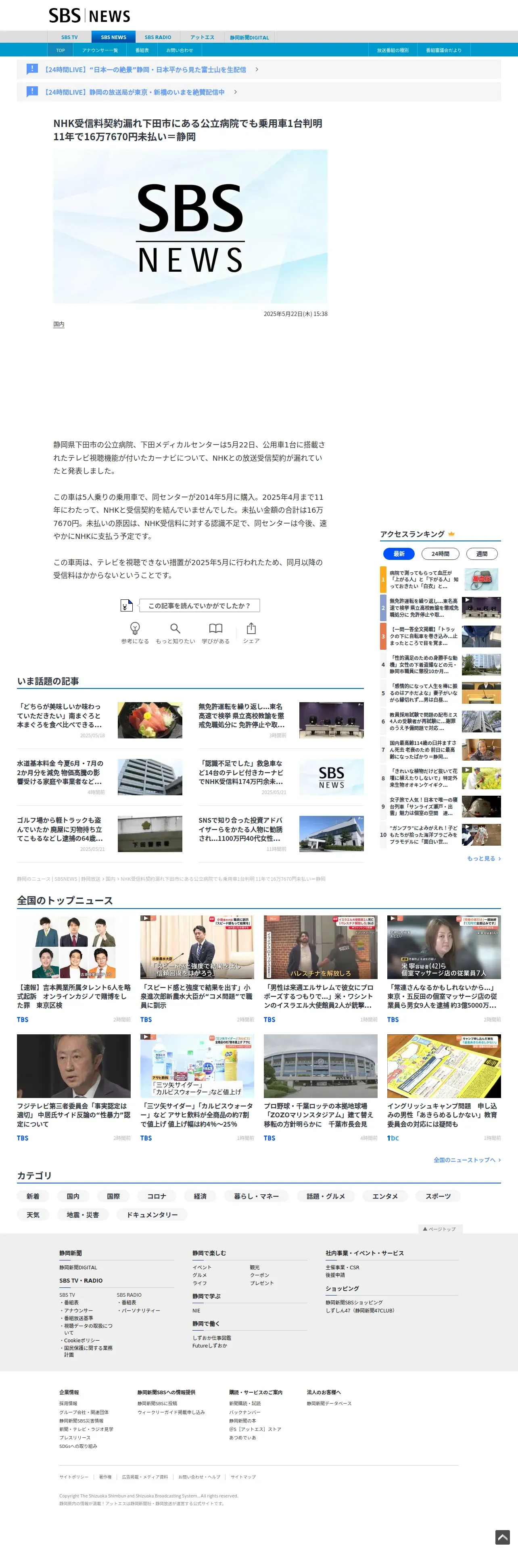Viewport: 518px width, 1568px height.
Task: Open 静岡新聞SBSショッピング footer link
Action: point(354,1302)
